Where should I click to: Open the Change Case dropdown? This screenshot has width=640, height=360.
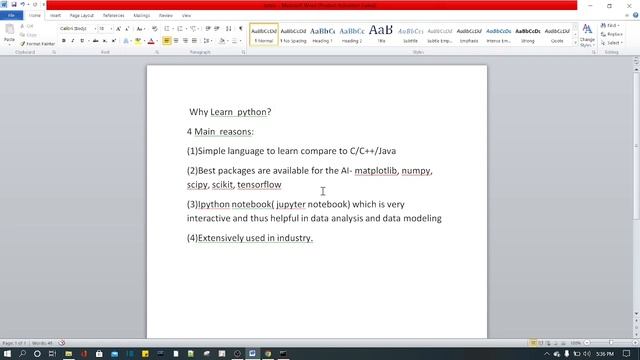[140, 29]
